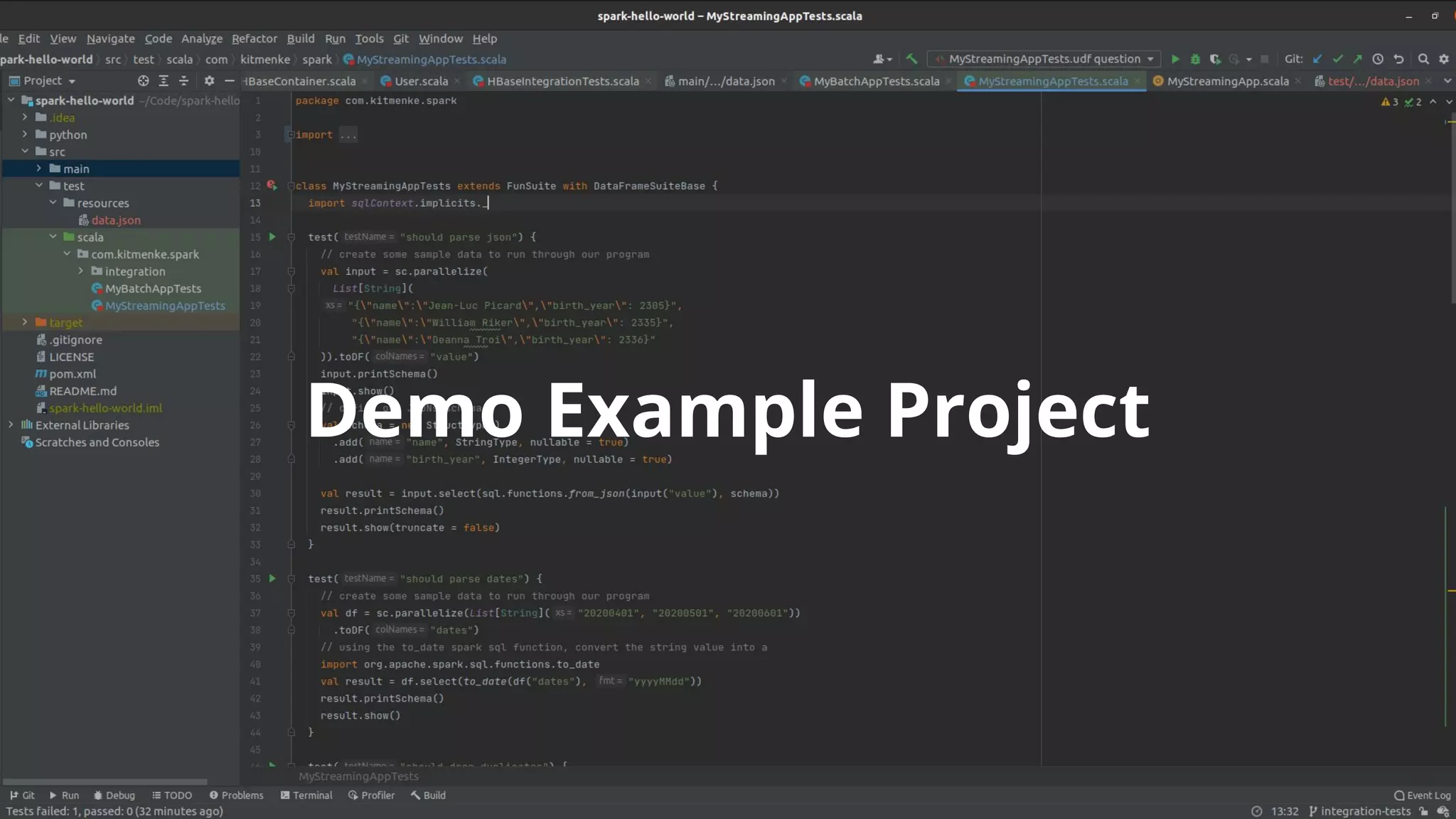Toggle the Terminal tool window
Viewport: 1456px width, 819px height.
[306, 796]
